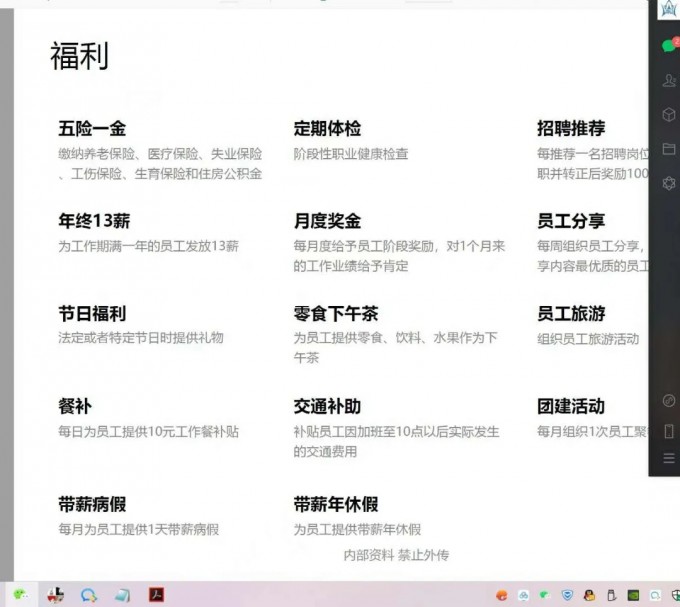Open WeChat chats icon with unread badge

click(669, 45)
